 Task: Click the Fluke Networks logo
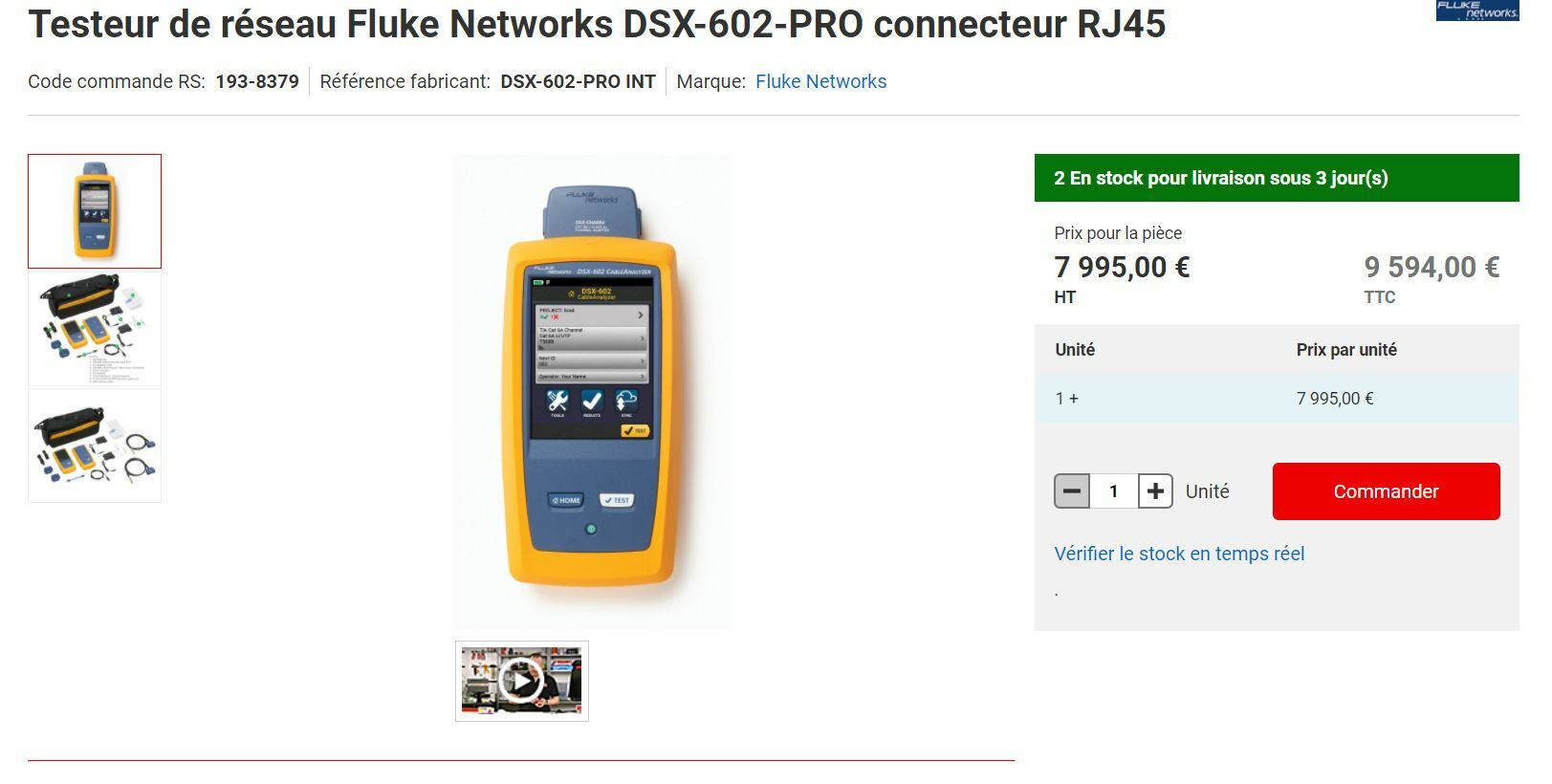tap(1477, 11)
